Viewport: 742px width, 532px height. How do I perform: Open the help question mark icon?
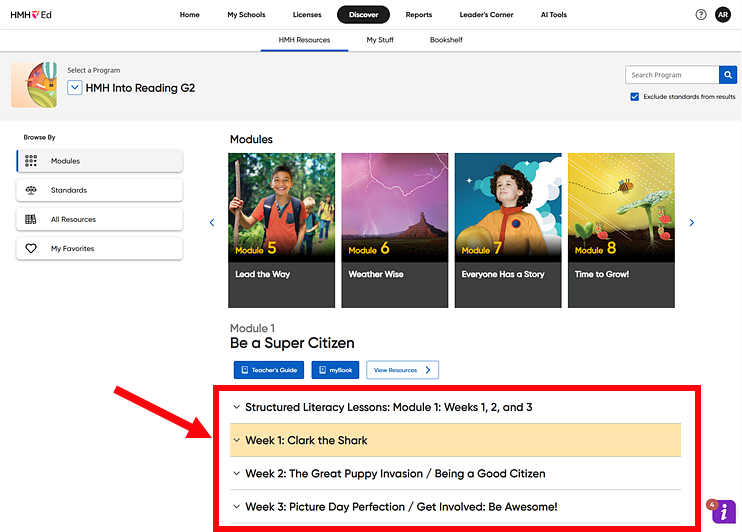point(701,15)
